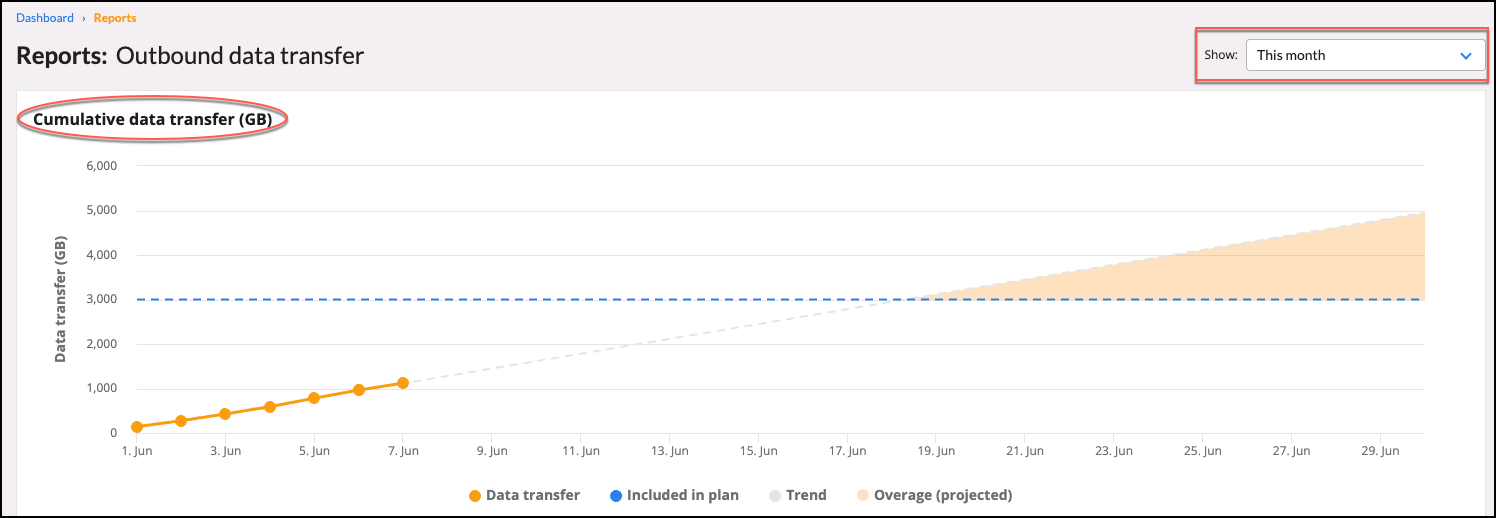Click the Cumulative data transfer (GB) heading
The image size is (1496, 518).
[153, 120]
